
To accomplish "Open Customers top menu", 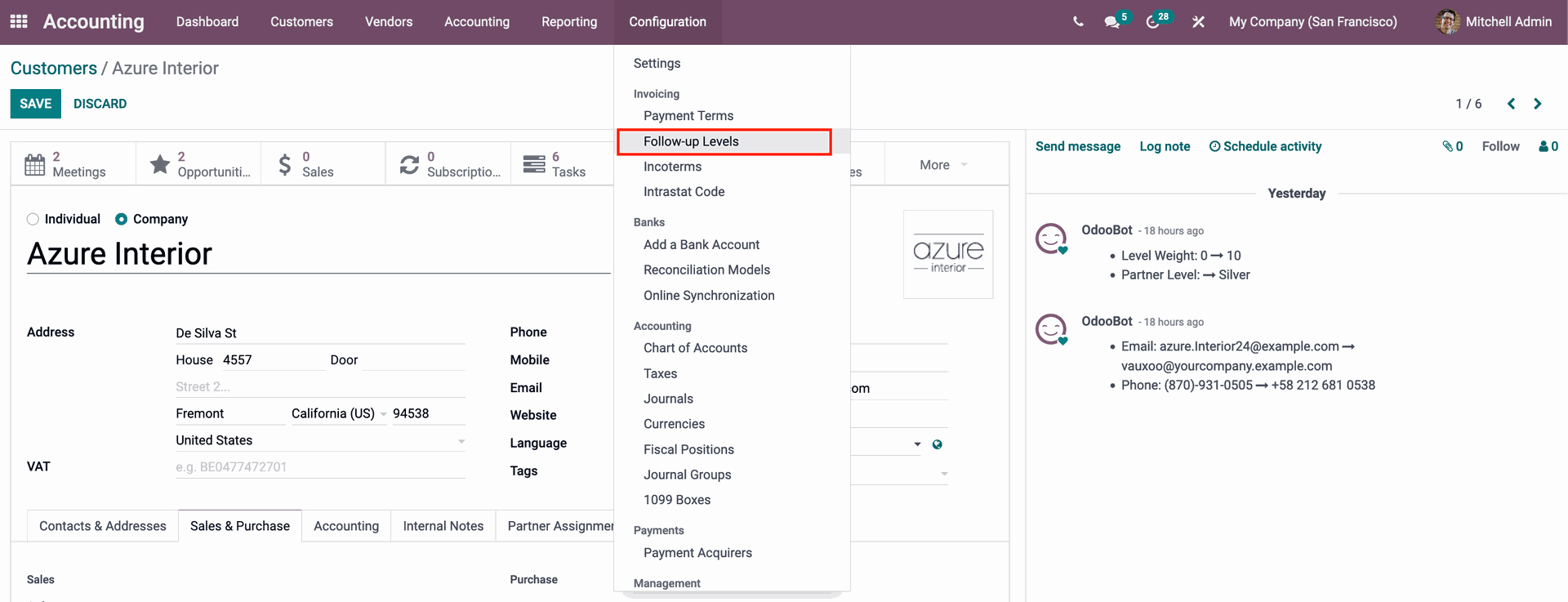I will pos(301,22).
